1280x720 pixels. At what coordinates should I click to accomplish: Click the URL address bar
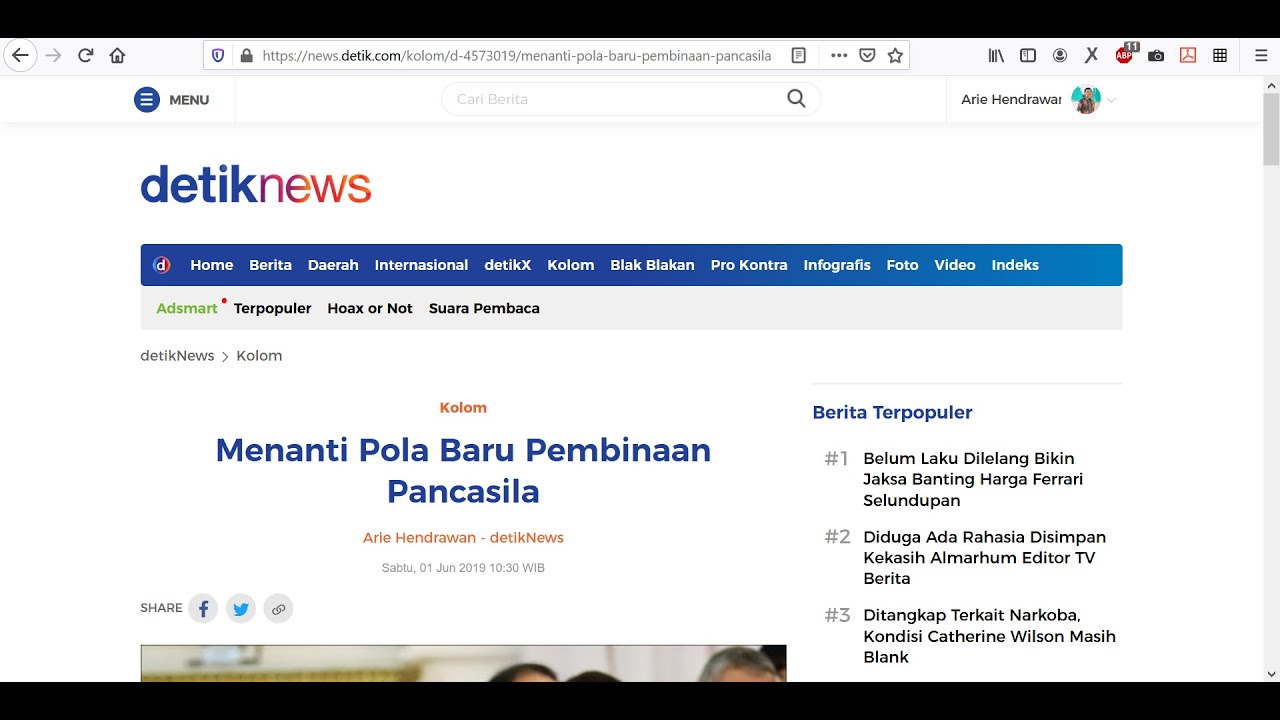[x=516, y=56]
